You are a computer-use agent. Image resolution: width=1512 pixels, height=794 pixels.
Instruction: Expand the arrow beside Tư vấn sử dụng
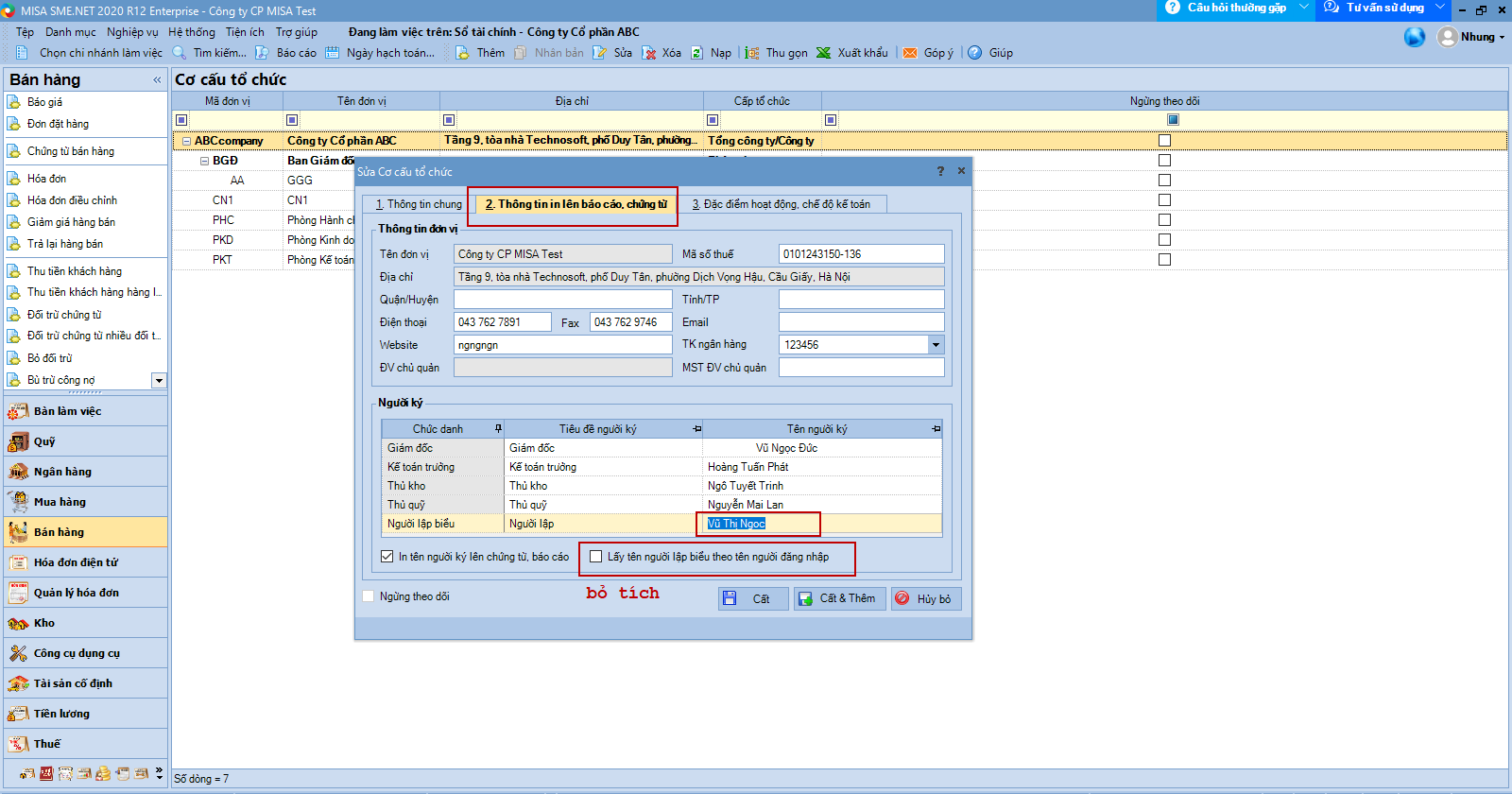click(1439, 8)
